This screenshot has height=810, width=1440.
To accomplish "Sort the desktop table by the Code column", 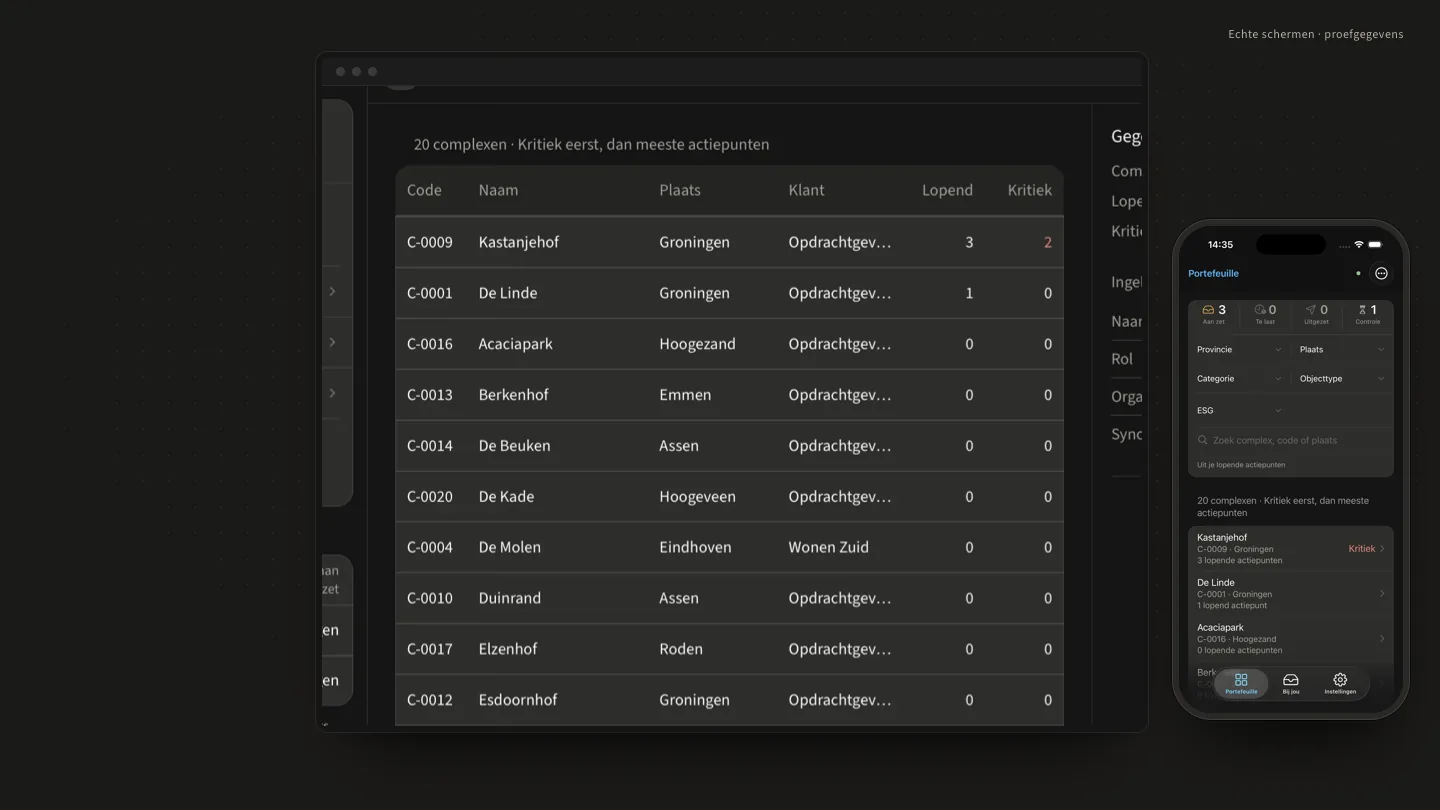I will 424,190.
